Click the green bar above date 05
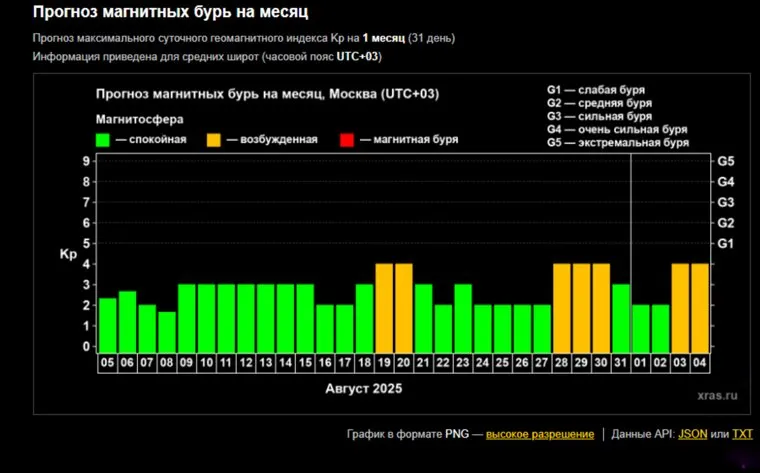 [x=108, y=323]
